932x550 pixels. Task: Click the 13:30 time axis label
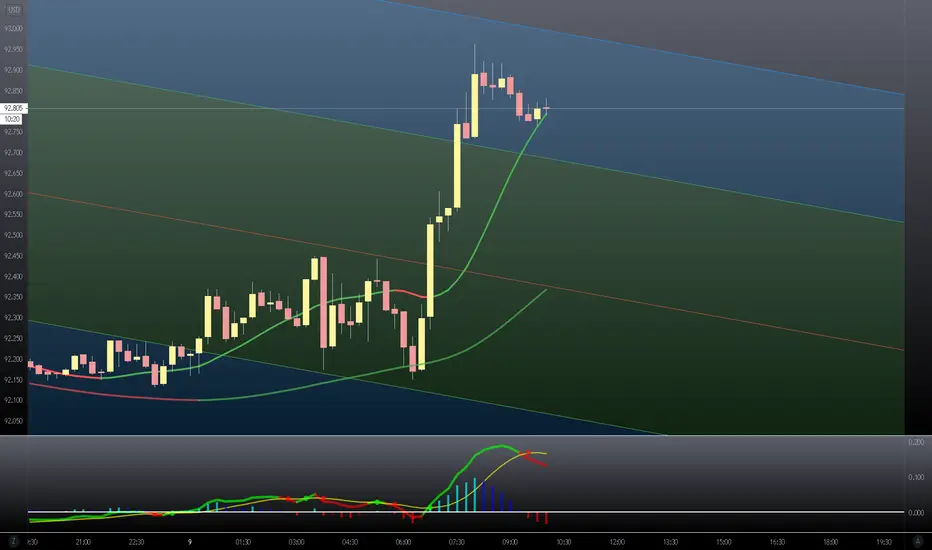(x=670, y=542)
